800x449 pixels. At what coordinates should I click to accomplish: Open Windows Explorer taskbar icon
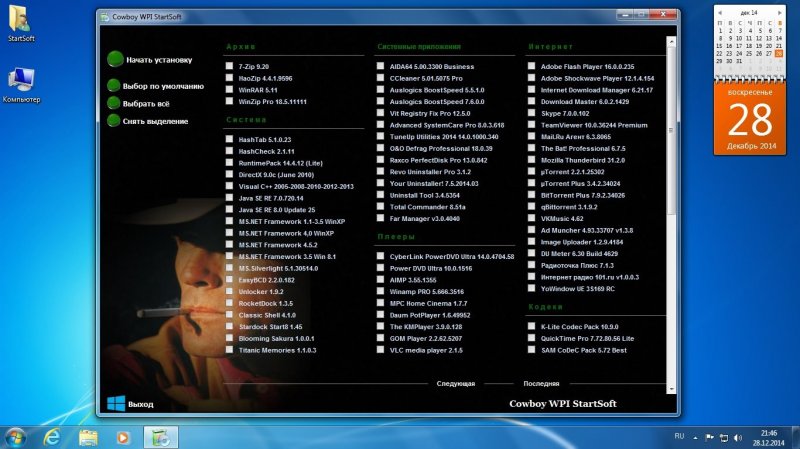tap(88, 438)
